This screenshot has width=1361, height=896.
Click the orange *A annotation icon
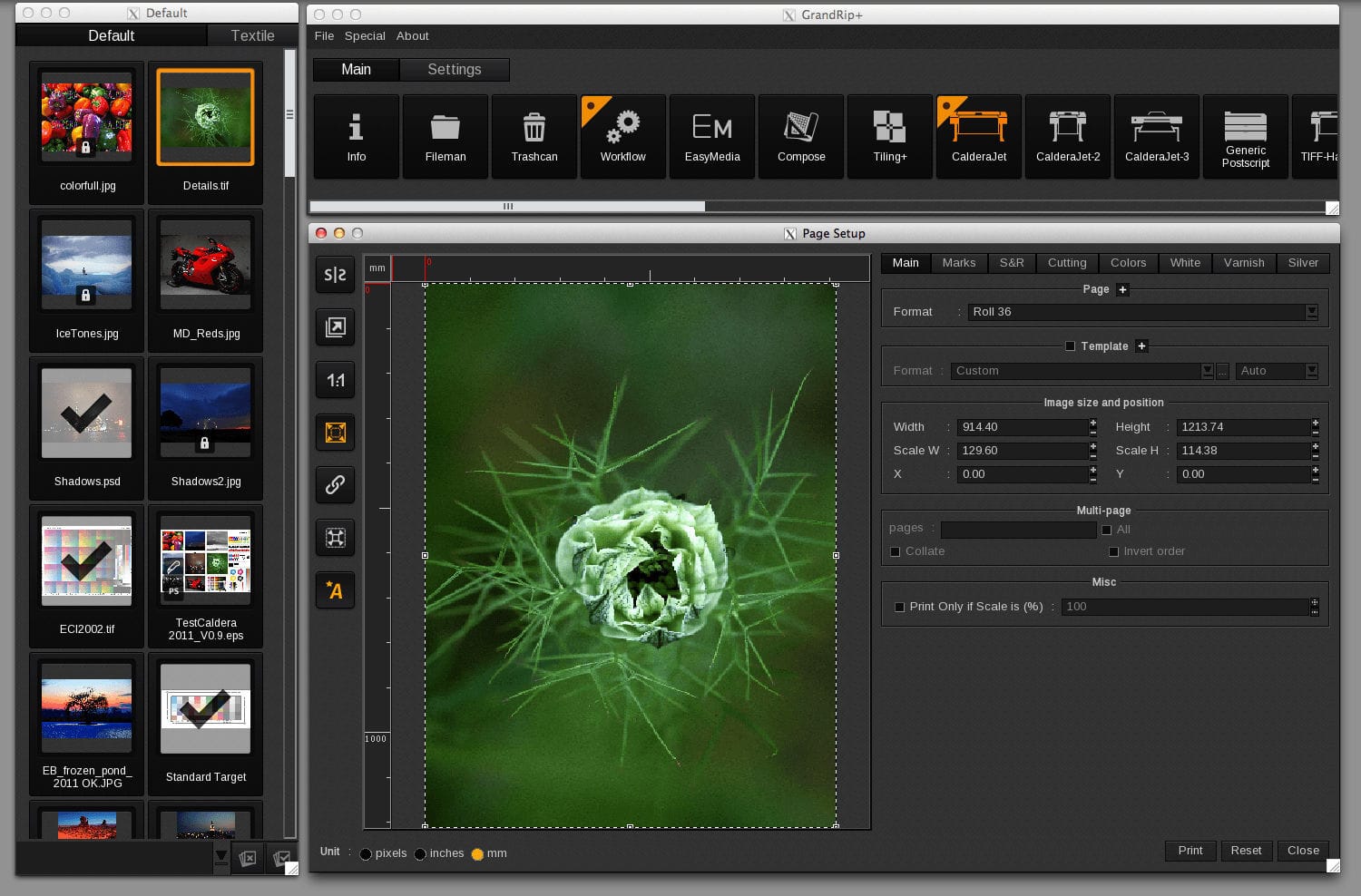[x=335, y=590]
